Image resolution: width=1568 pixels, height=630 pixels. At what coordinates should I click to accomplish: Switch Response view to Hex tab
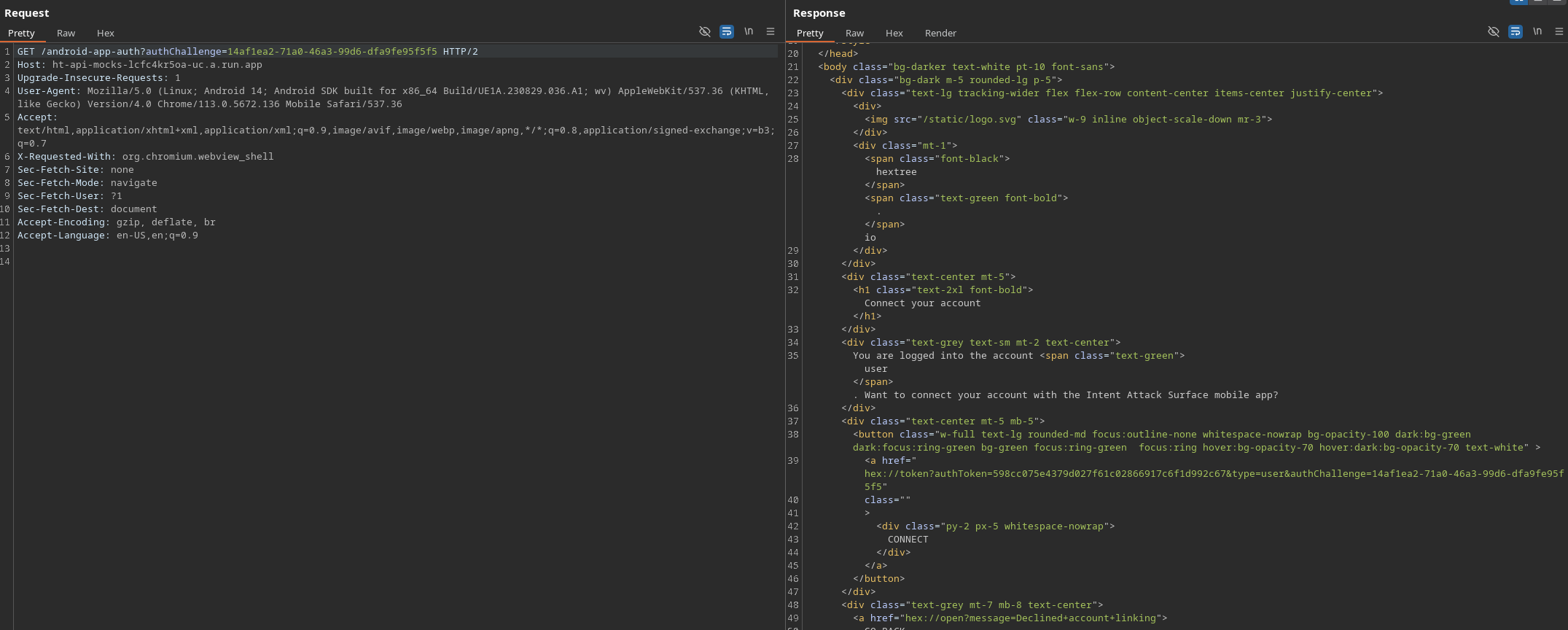[x=894, y=33]
